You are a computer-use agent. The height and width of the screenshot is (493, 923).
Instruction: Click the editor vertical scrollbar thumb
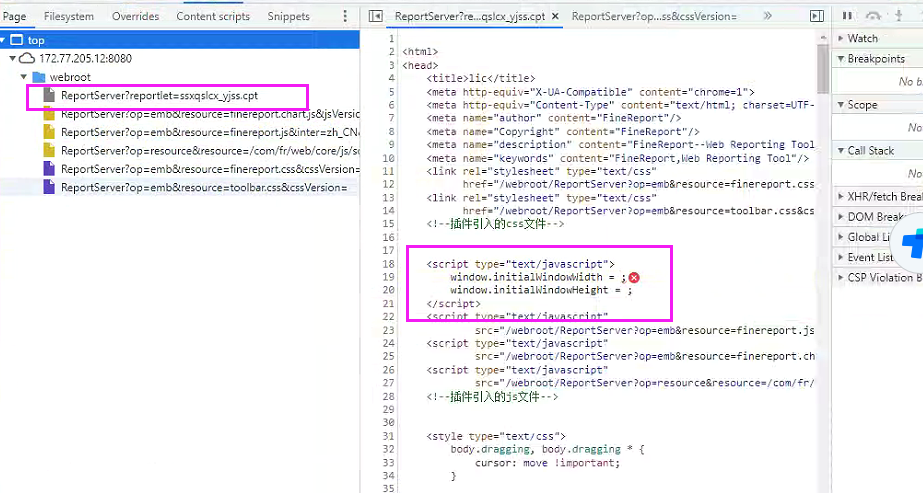coord(823,68)
